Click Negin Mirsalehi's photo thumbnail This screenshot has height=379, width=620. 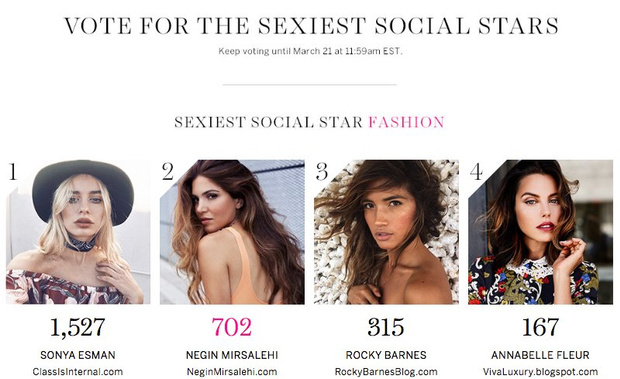[x=232, y=232]
